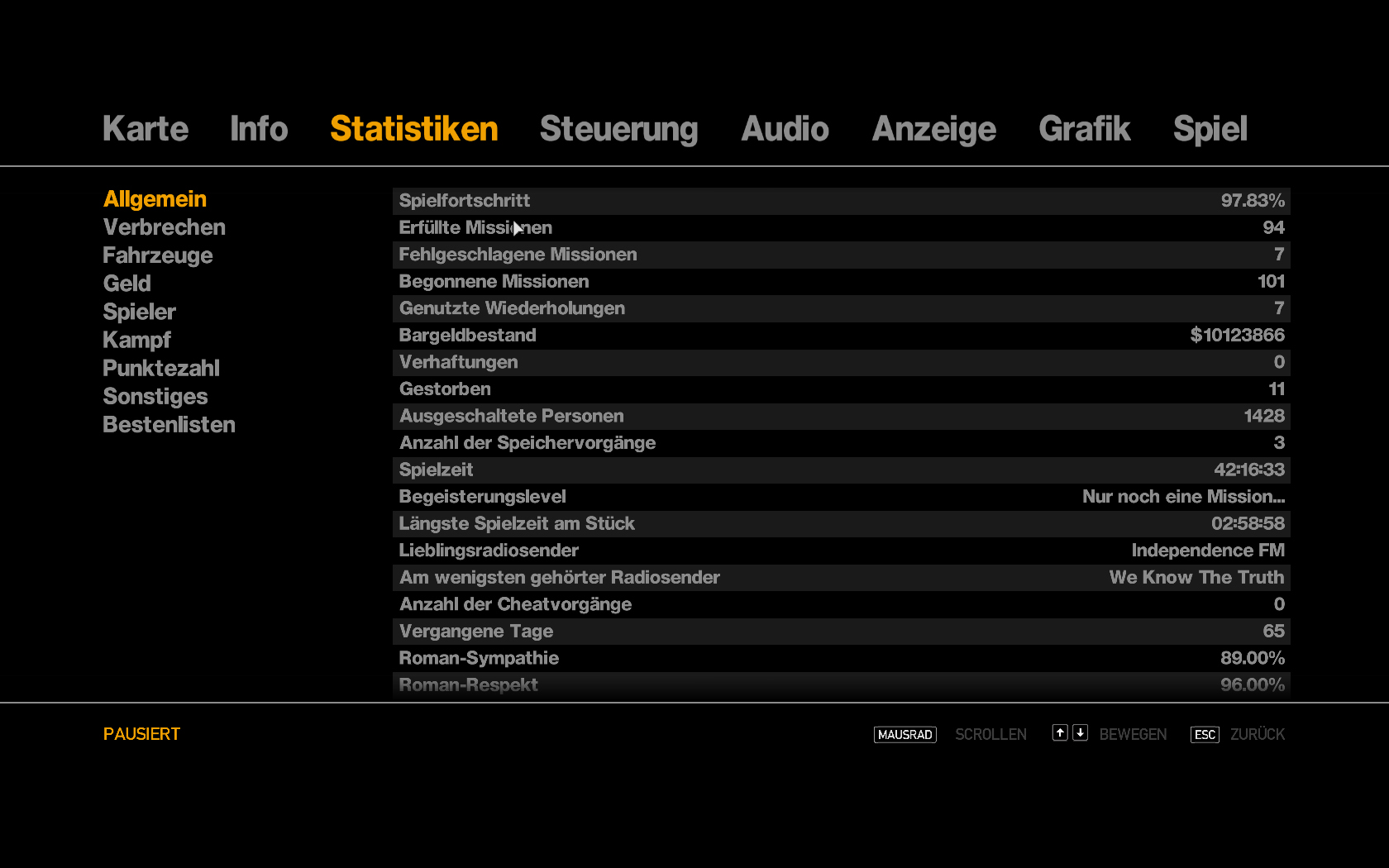Open the Sonstiges category
The height and width of the screenshot is (868, 1389).
tap(155, 397)
